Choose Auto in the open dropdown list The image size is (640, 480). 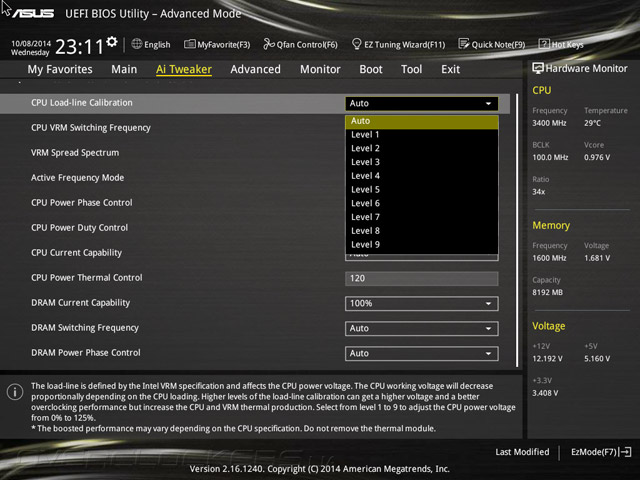(422, 121)
